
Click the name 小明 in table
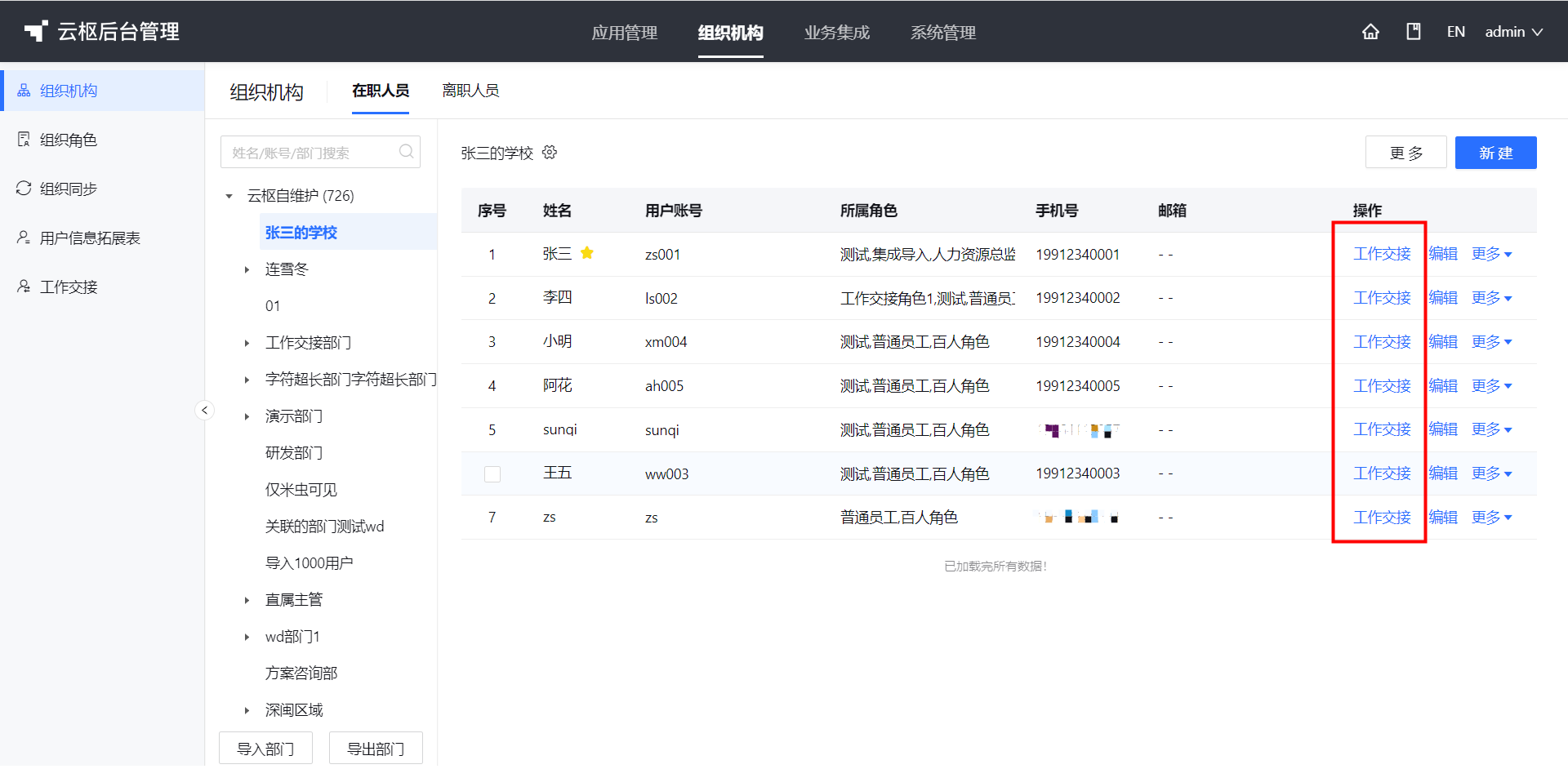click(x=558, y=342)
